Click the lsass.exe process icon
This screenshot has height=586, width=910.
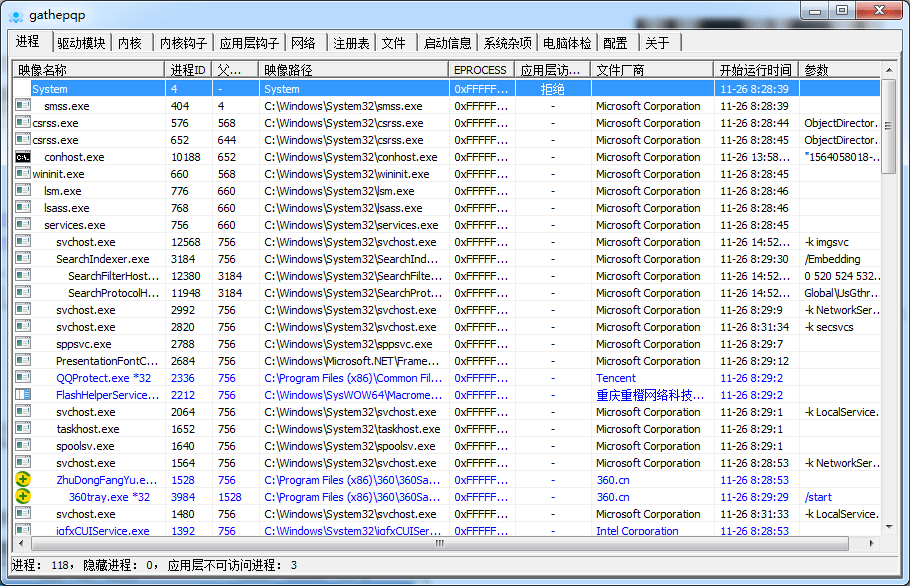pos(23,208)
